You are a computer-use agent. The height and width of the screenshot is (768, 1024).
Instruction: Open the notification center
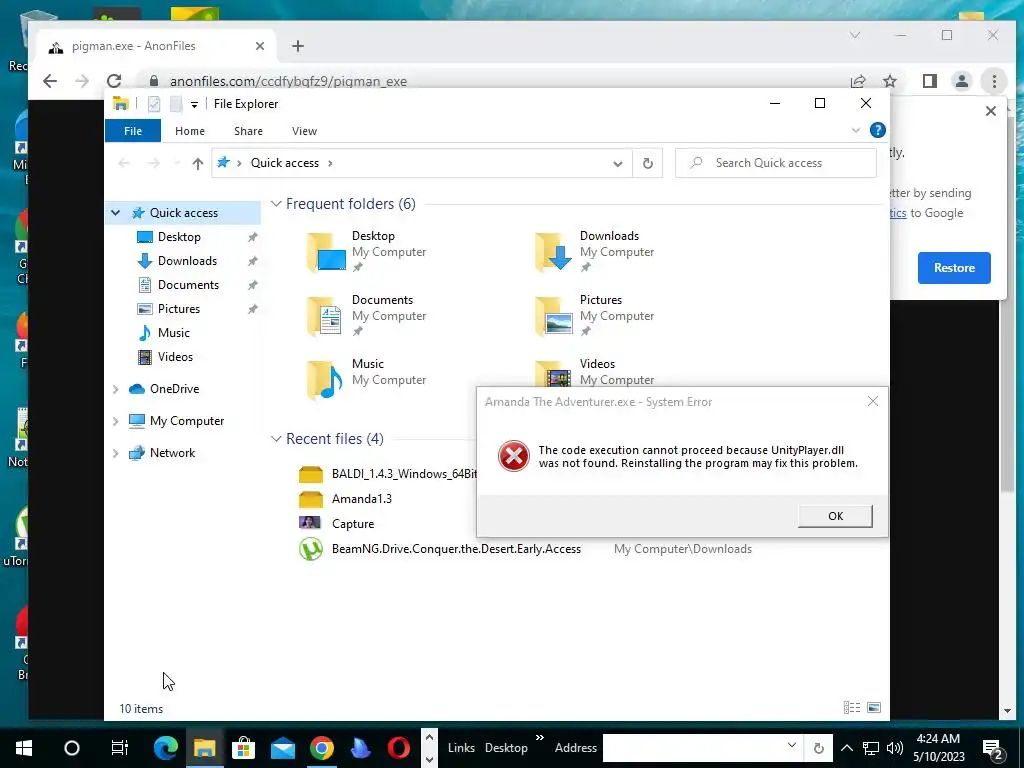pyautogui.click(x=993, y=748)
